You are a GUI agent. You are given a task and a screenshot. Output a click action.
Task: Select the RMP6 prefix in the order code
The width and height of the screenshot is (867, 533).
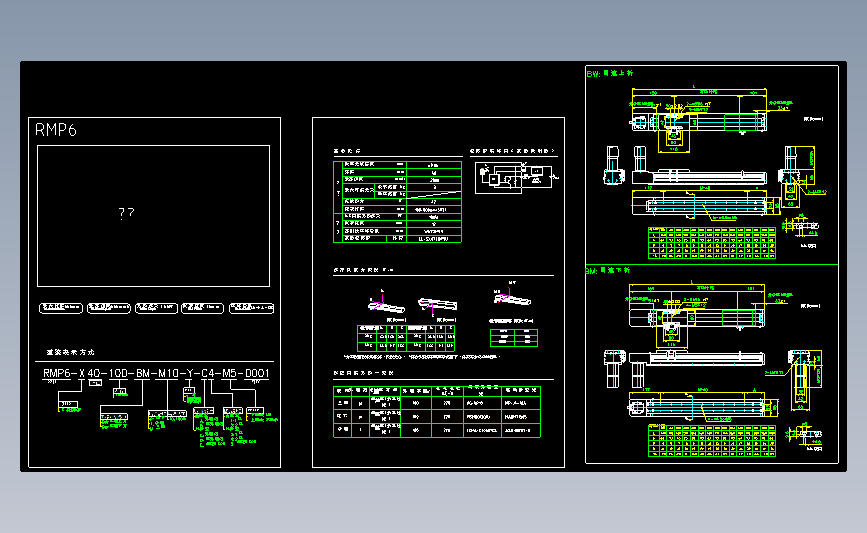[x=58, y=374]
